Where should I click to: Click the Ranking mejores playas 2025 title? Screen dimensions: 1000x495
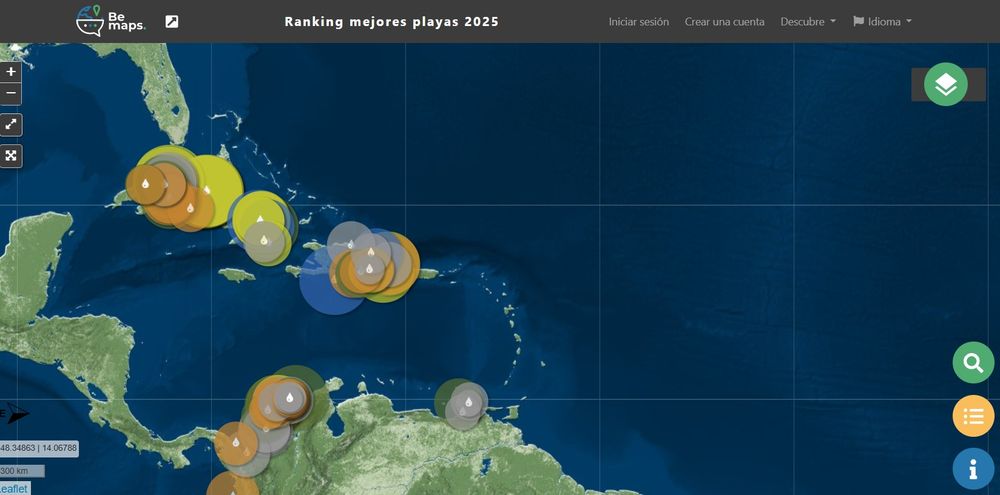392,22
